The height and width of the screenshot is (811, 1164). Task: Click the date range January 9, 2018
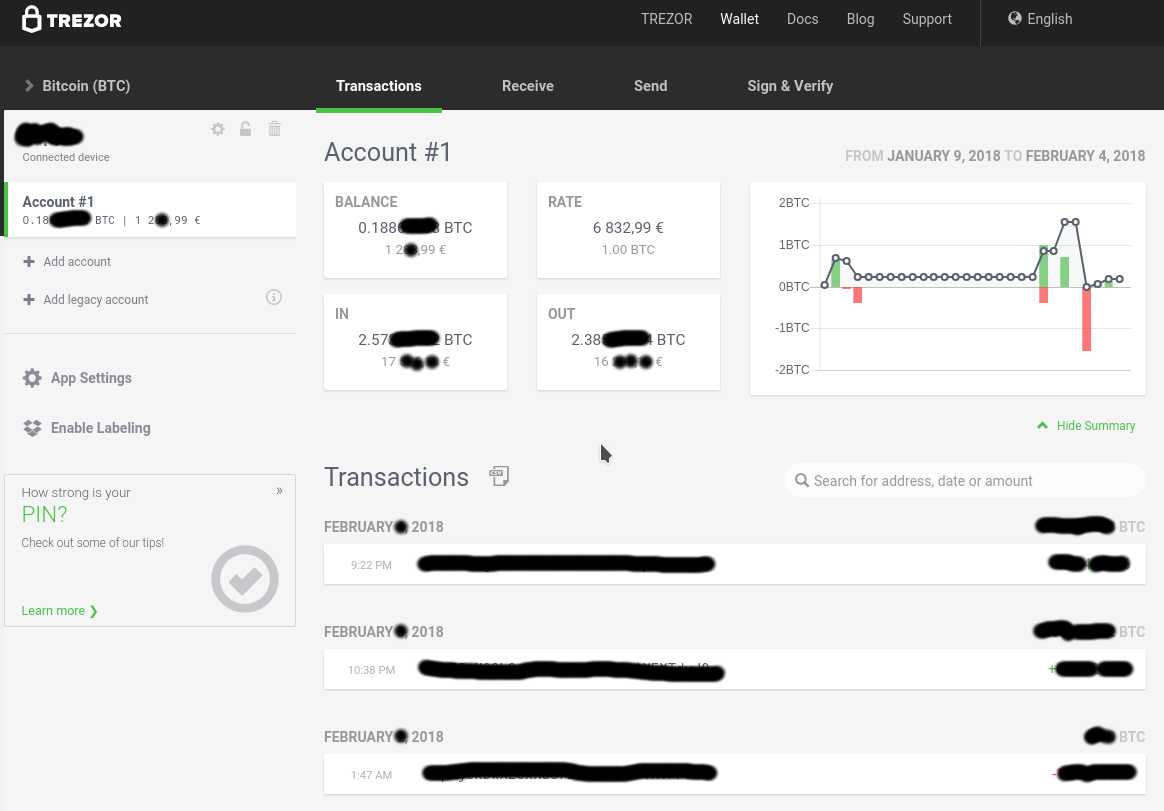[x=944, y=156]
